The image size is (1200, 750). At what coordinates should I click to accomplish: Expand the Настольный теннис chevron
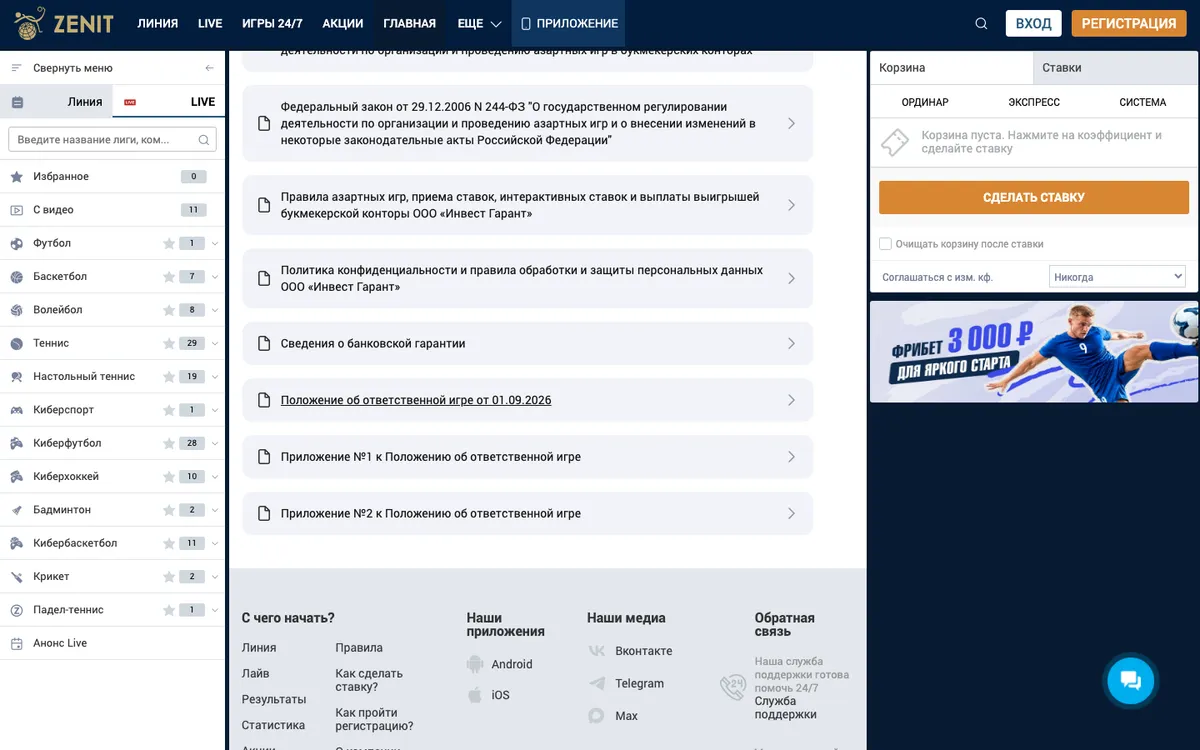[x=215, y=377]
